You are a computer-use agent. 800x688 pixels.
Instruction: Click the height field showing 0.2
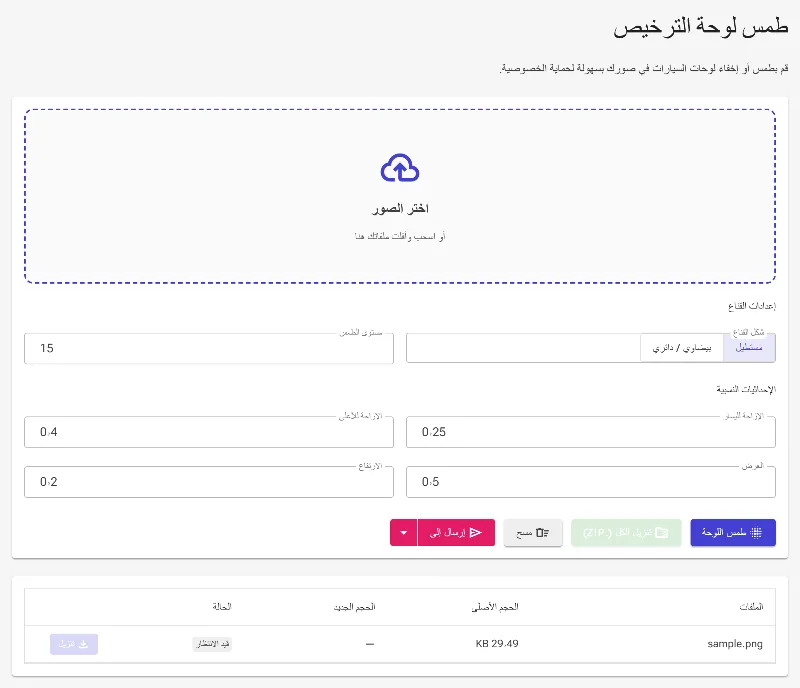click(x=209, y=482)
